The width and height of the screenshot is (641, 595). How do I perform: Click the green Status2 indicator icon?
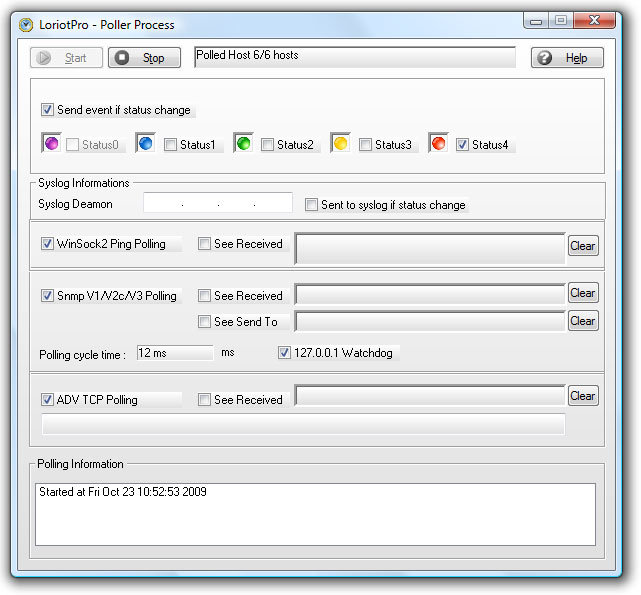[x=243, y=144]
